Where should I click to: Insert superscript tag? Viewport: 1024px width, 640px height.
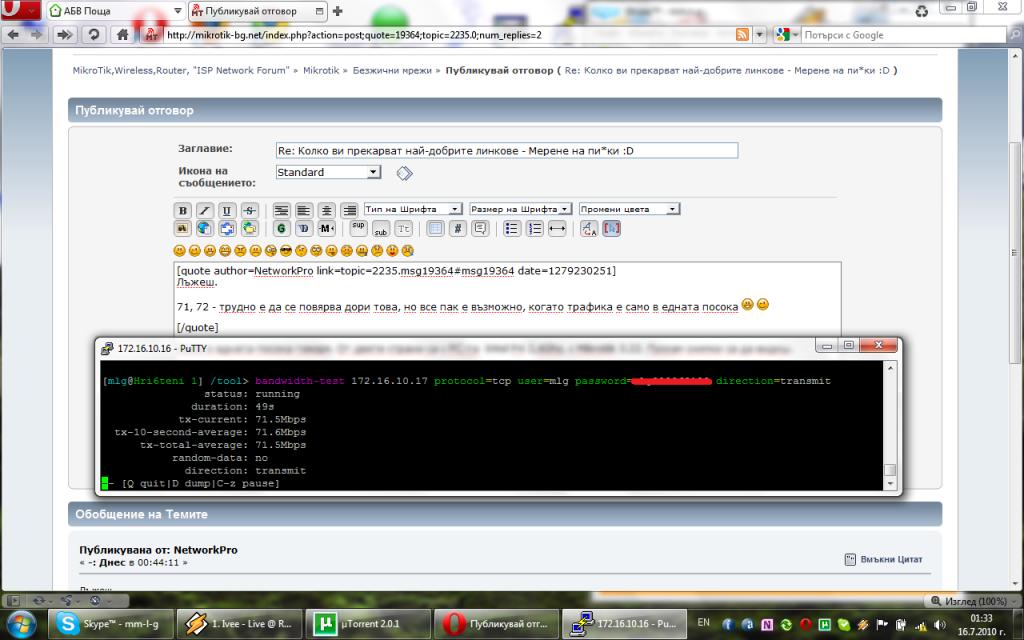tap(358, 228)
